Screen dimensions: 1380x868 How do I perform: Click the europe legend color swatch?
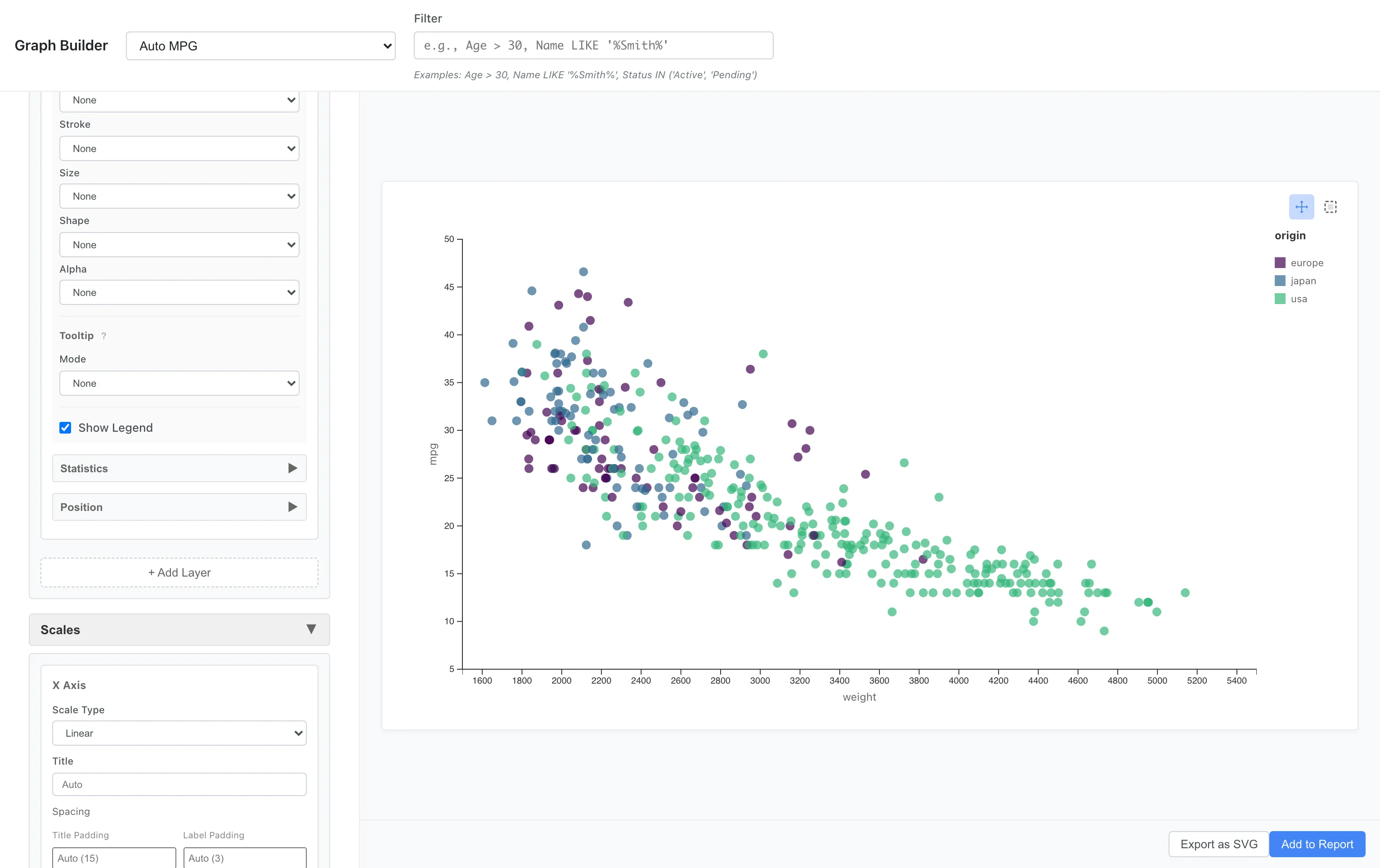1279,262
